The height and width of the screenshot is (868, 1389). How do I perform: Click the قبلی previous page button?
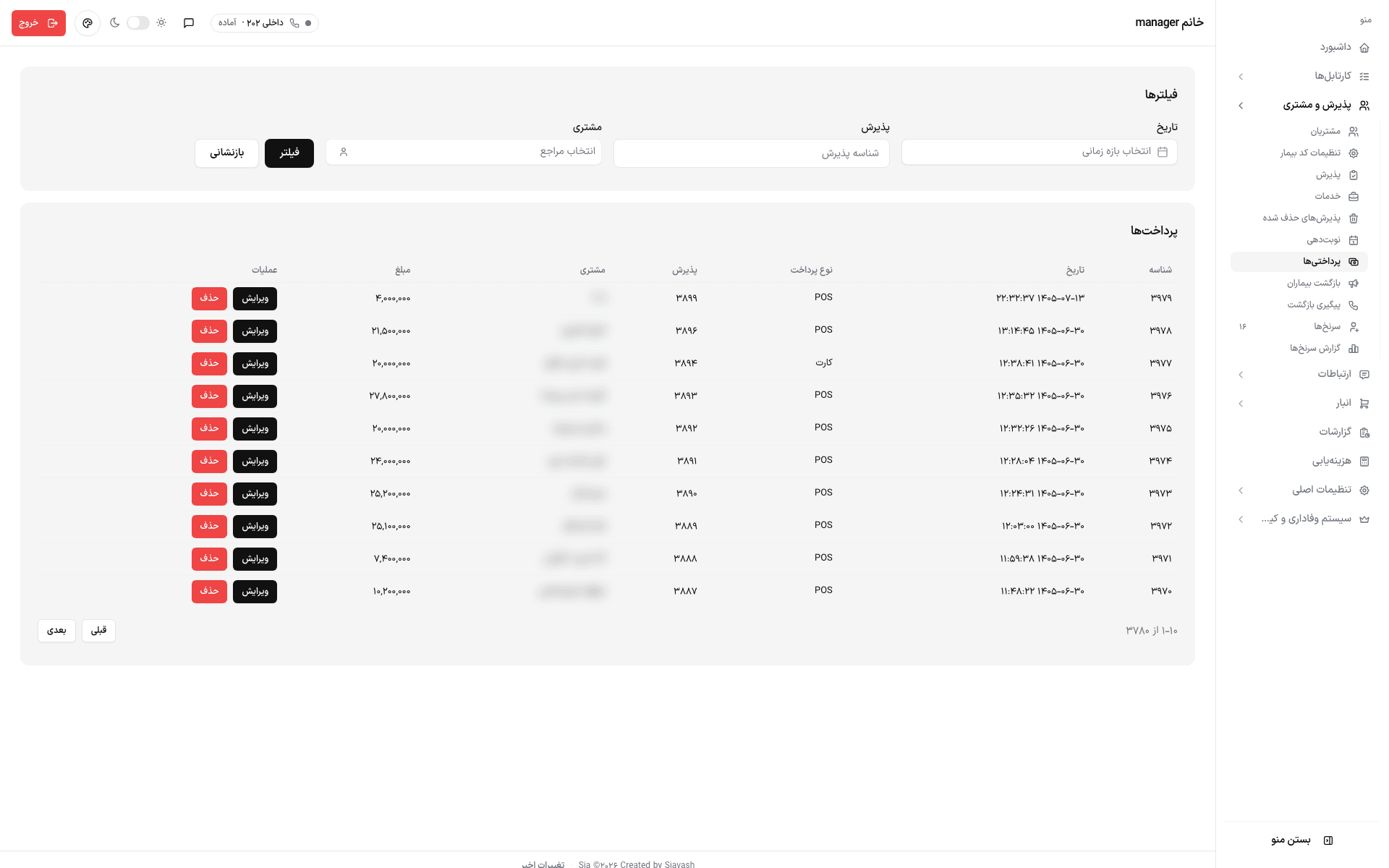tap(98, 631)
